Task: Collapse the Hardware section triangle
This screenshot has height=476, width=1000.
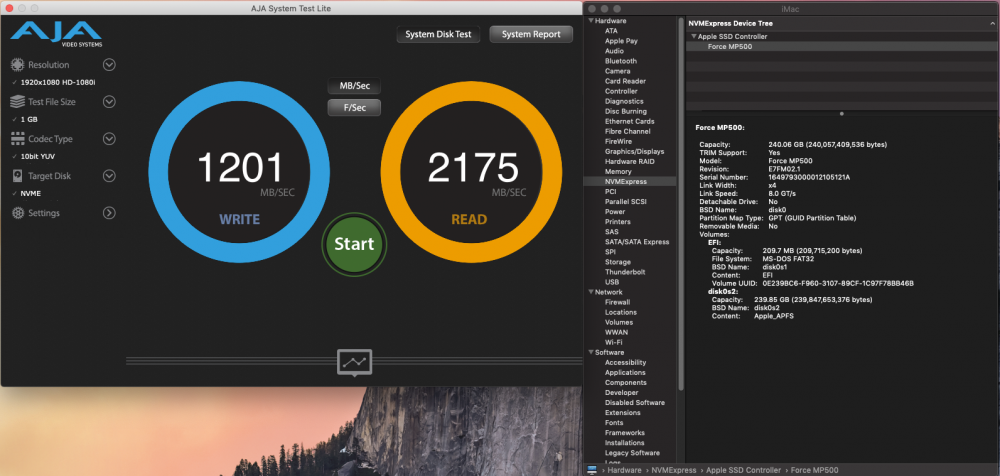Action: pyautogui.click(x=591, y=21)
